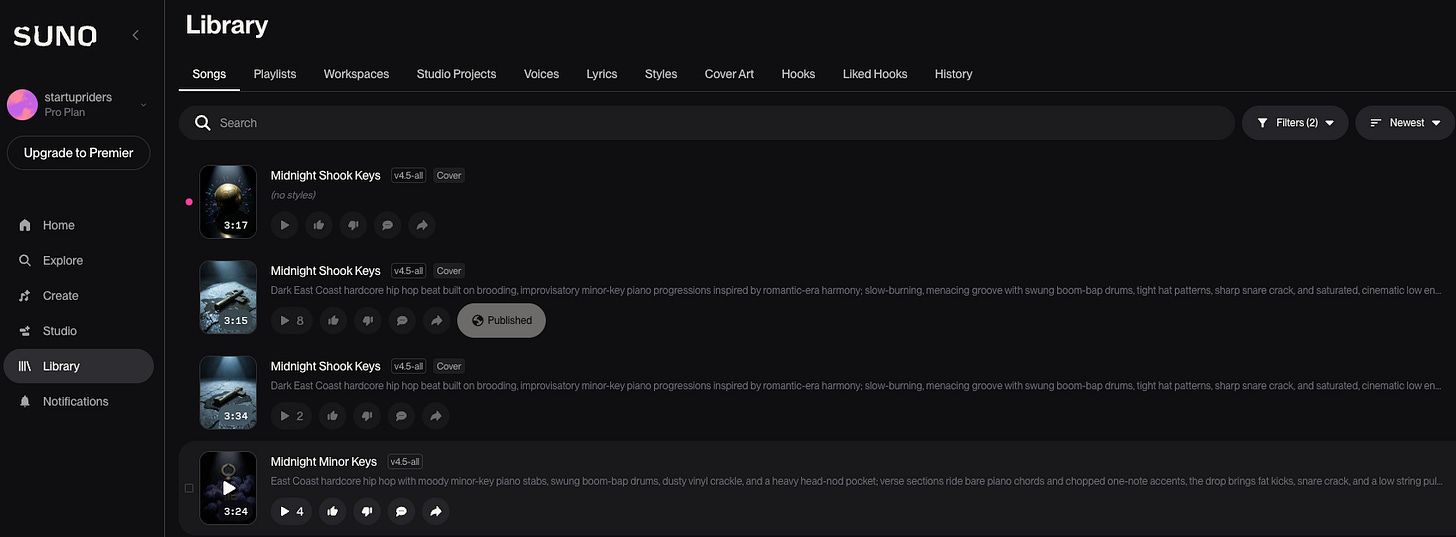This screenshot has height=537, width=1456.
Task: Comment on the 3:17 Midnight Shook Keys song
Action: pos(387,226)
